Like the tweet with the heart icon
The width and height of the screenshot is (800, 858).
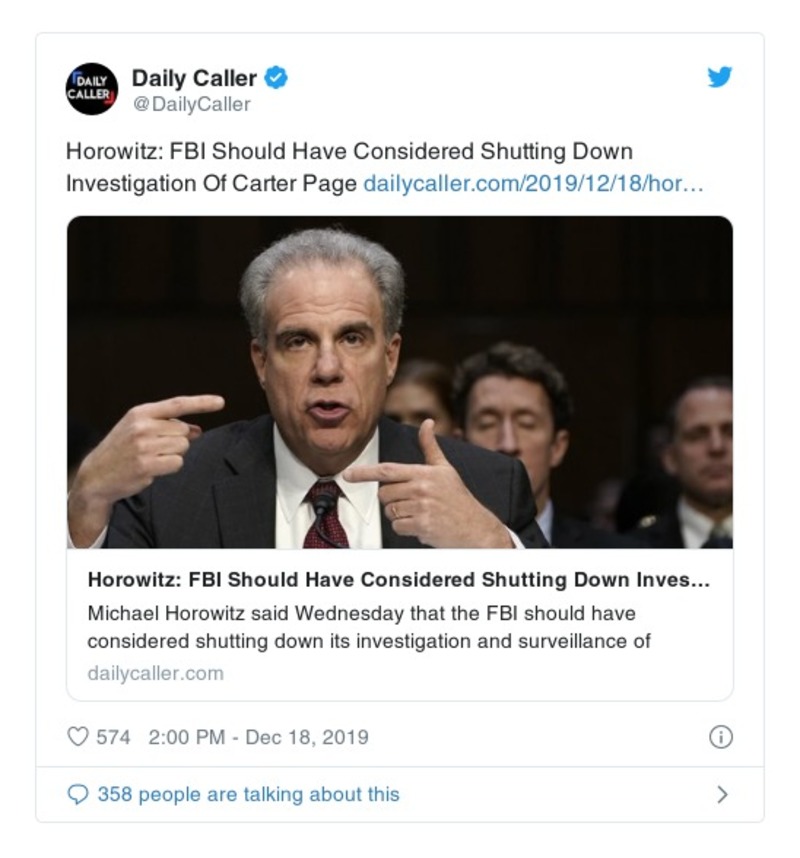tap(77, 737)
